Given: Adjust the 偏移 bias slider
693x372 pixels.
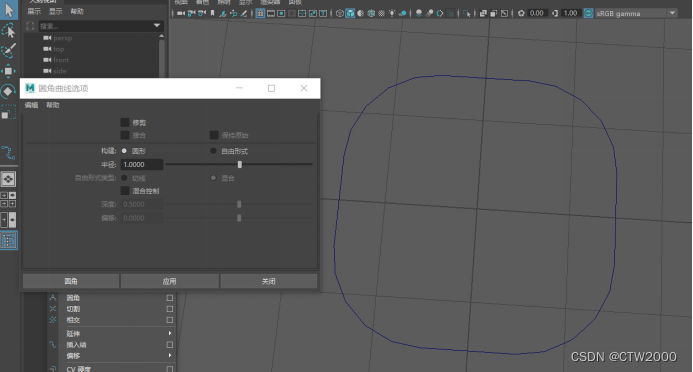Looking at the screenshot, I should [x=239, y=218].
